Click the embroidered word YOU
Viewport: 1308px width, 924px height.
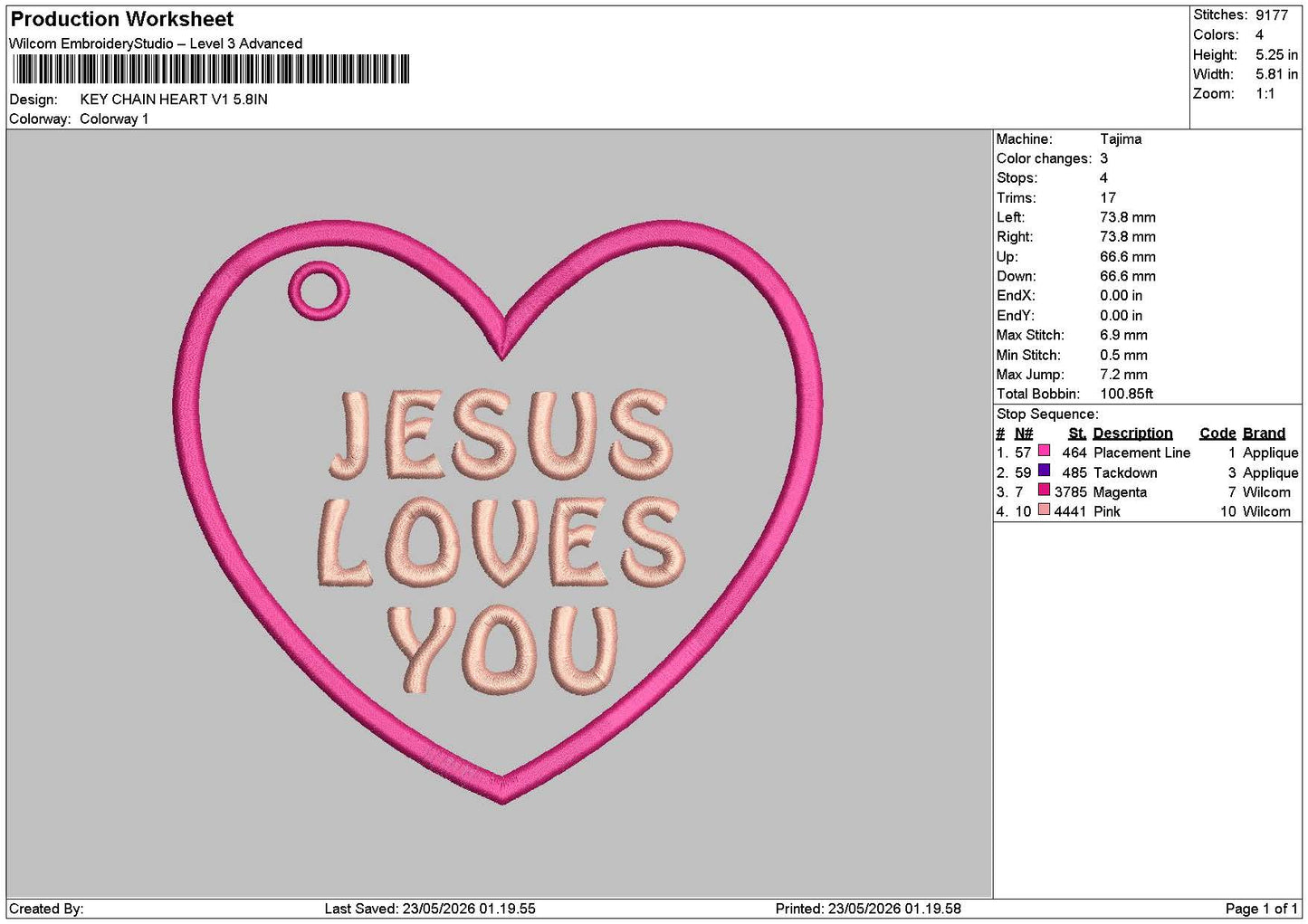tap(503, 648)
